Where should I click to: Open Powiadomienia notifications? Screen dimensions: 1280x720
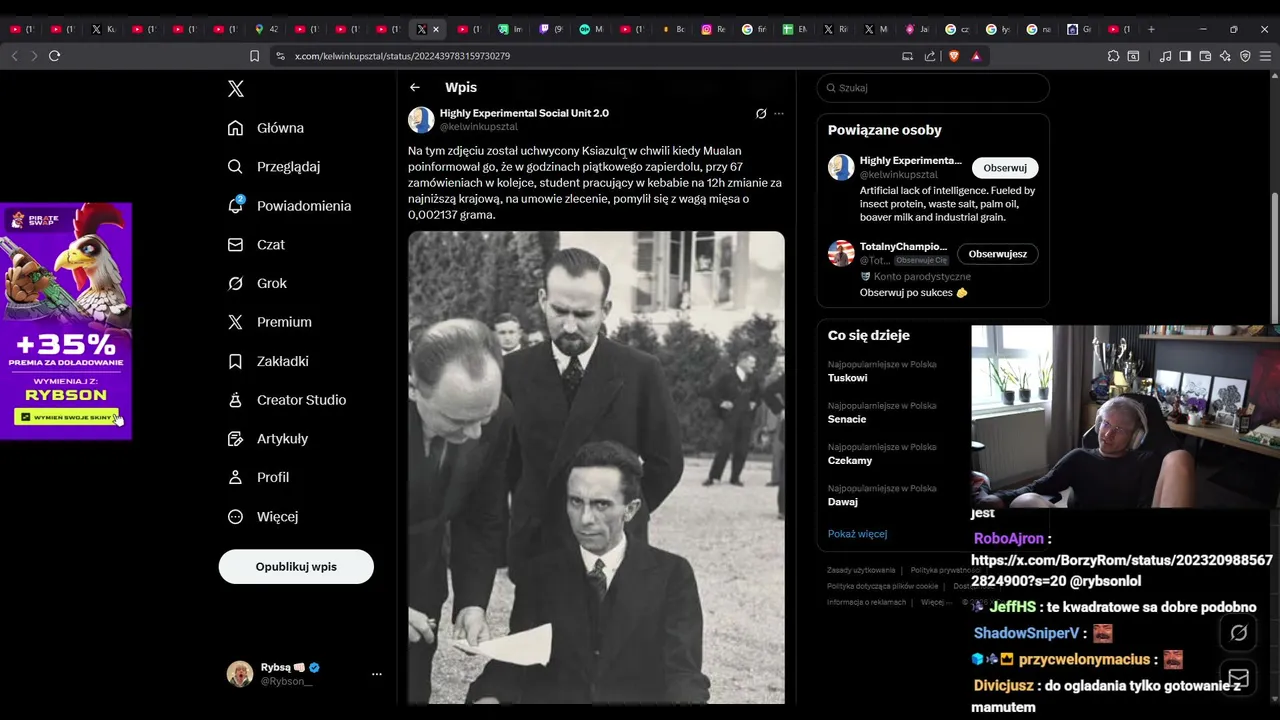click(x=289, y=206)
